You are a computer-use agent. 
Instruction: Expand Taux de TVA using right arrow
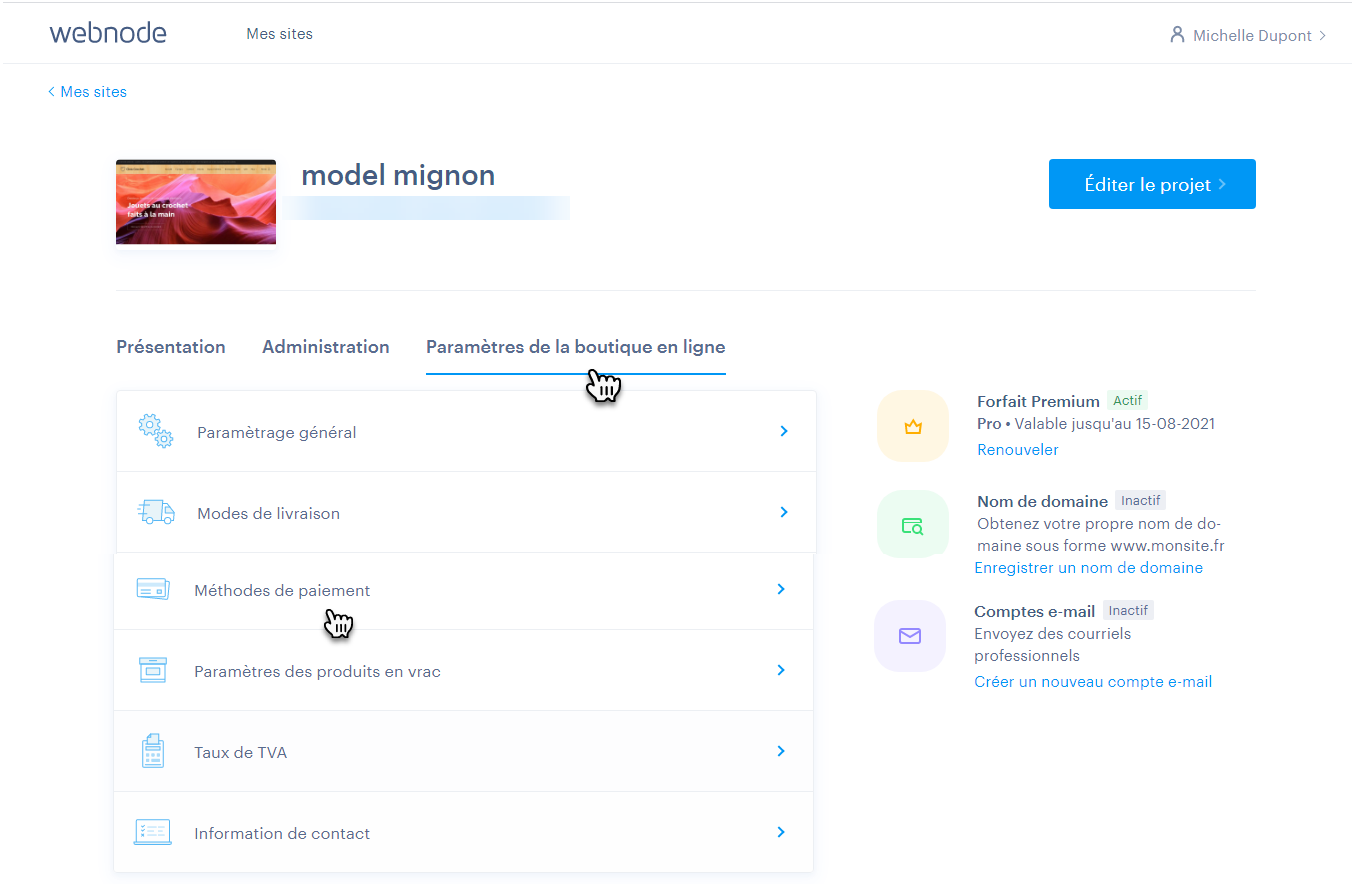pos(781,751)
